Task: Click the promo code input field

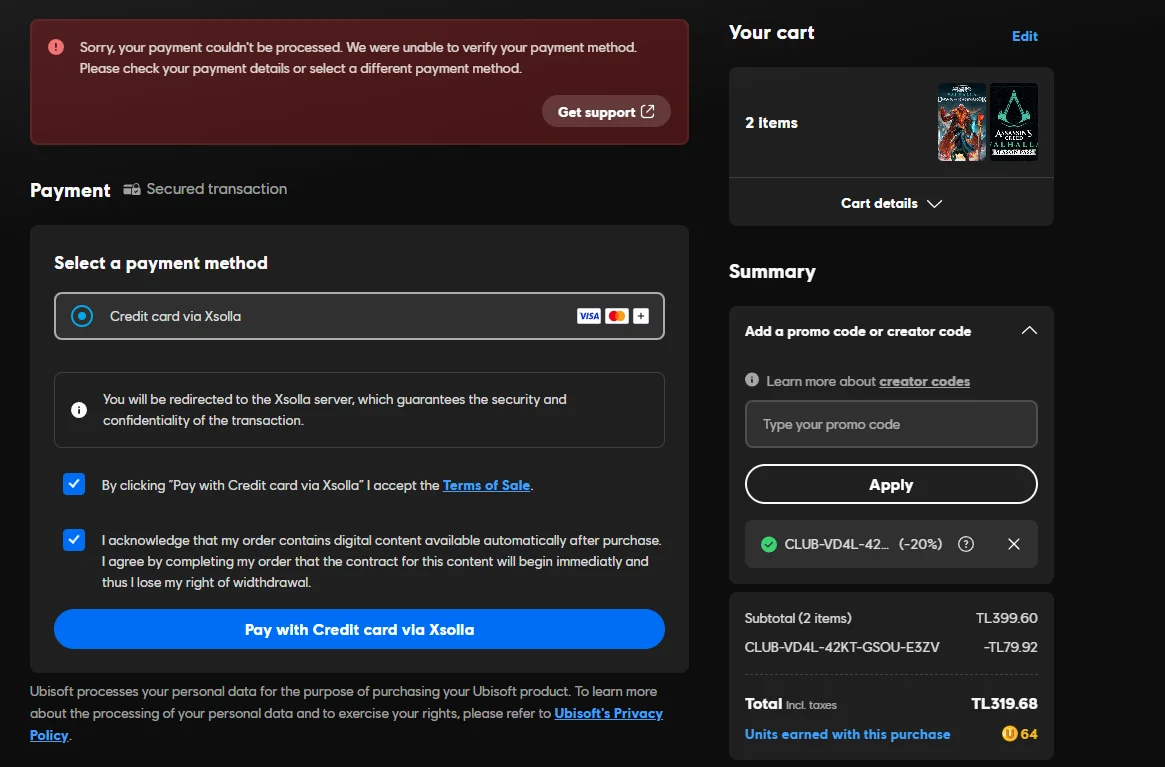Action: coord(891,424)
